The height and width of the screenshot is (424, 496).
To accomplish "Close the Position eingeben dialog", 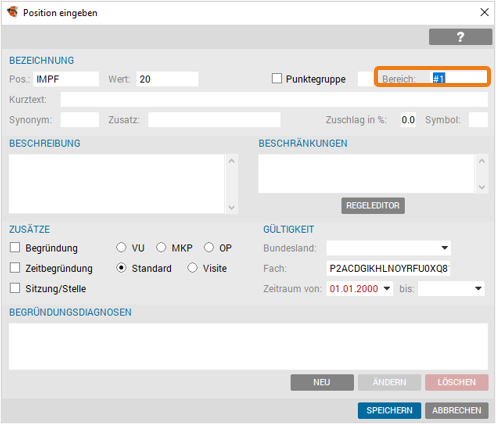I will [x=484, y=12].
